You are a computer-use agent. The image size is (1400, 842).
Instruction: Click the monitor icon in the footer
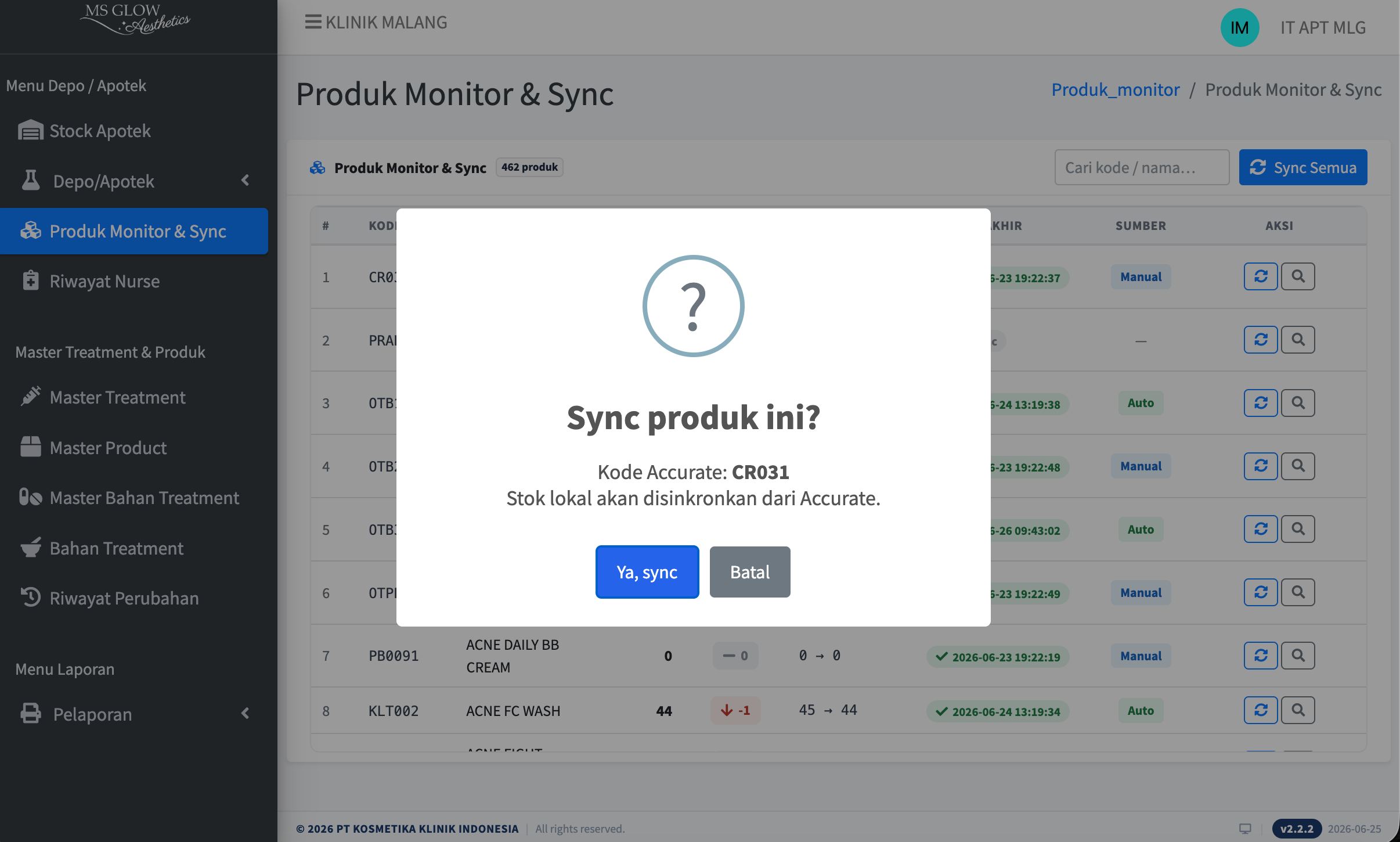pos(1245,829)
